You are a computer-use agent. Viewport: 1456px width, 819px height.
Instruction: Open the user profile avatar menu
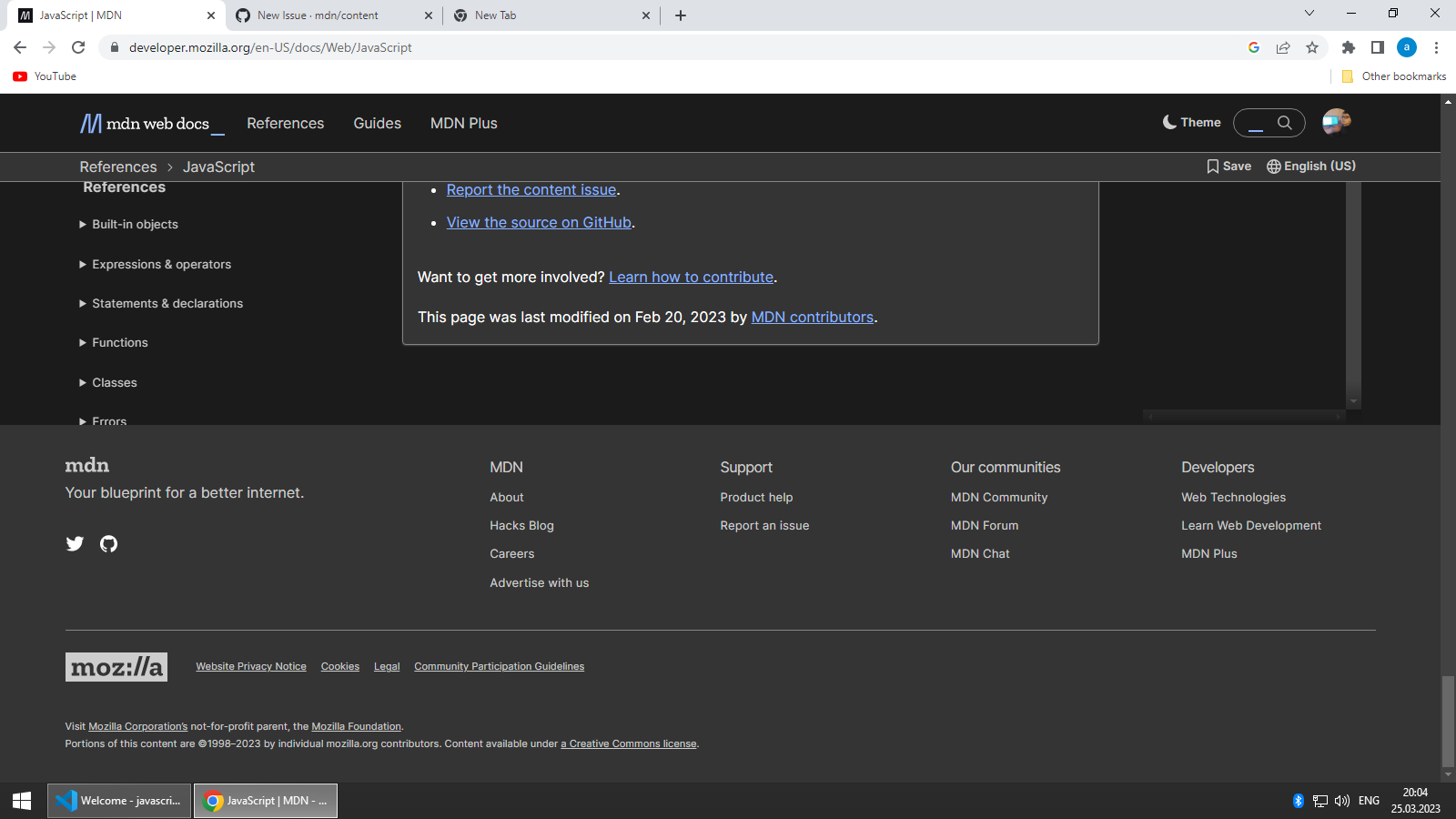coord(1335,122)
